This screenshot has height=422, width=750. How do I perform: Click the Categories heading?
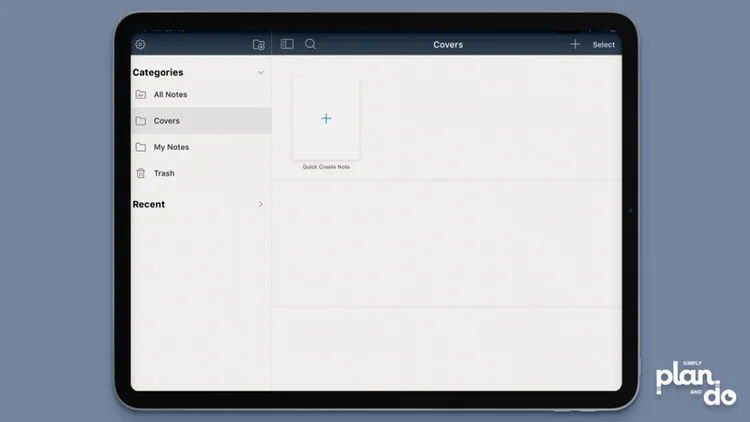click(158, 72)
